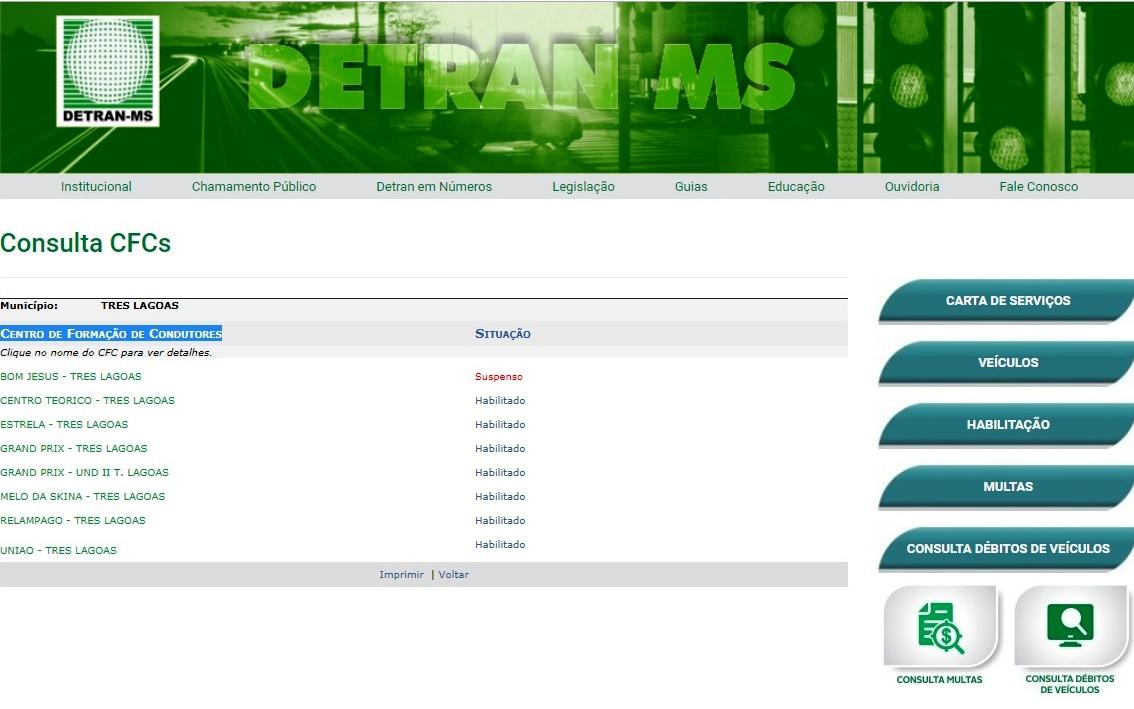Open the Legislação menu
1134x709 pixels.
(x=584, y=187)
